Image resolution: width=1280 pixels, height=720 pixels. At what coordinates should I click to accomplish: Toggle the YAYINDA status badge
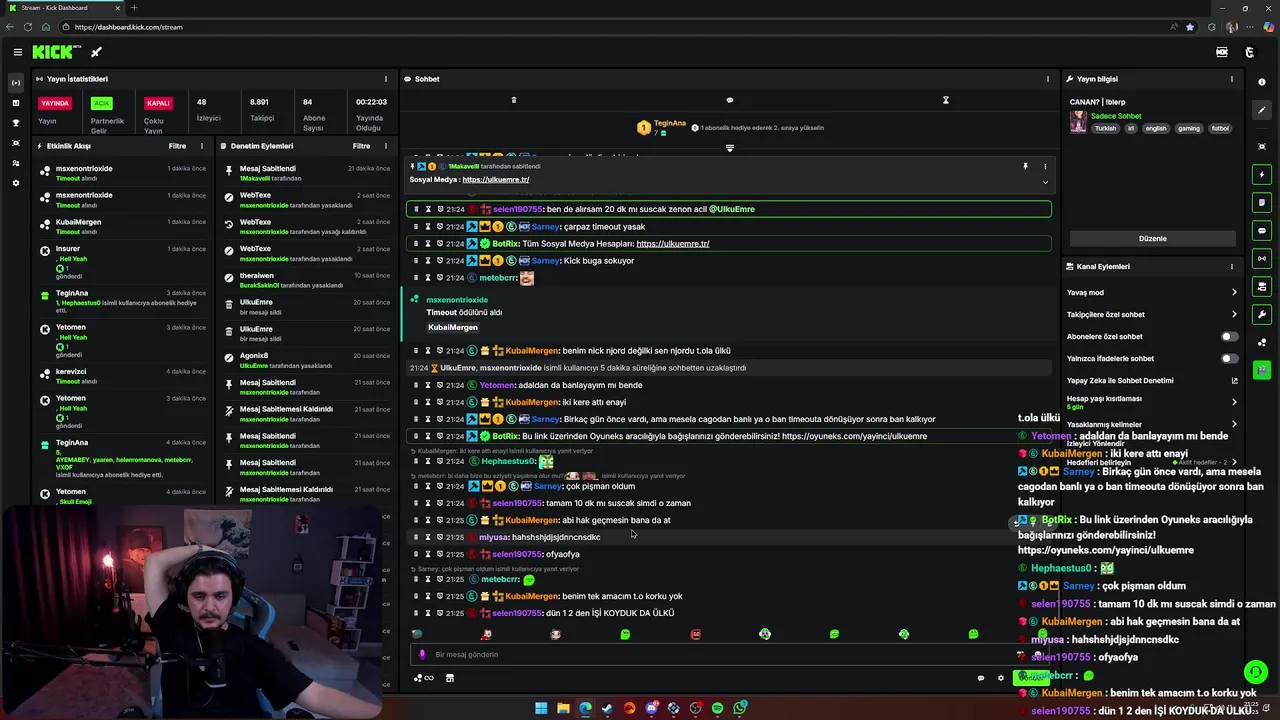(x=55, y=103)
